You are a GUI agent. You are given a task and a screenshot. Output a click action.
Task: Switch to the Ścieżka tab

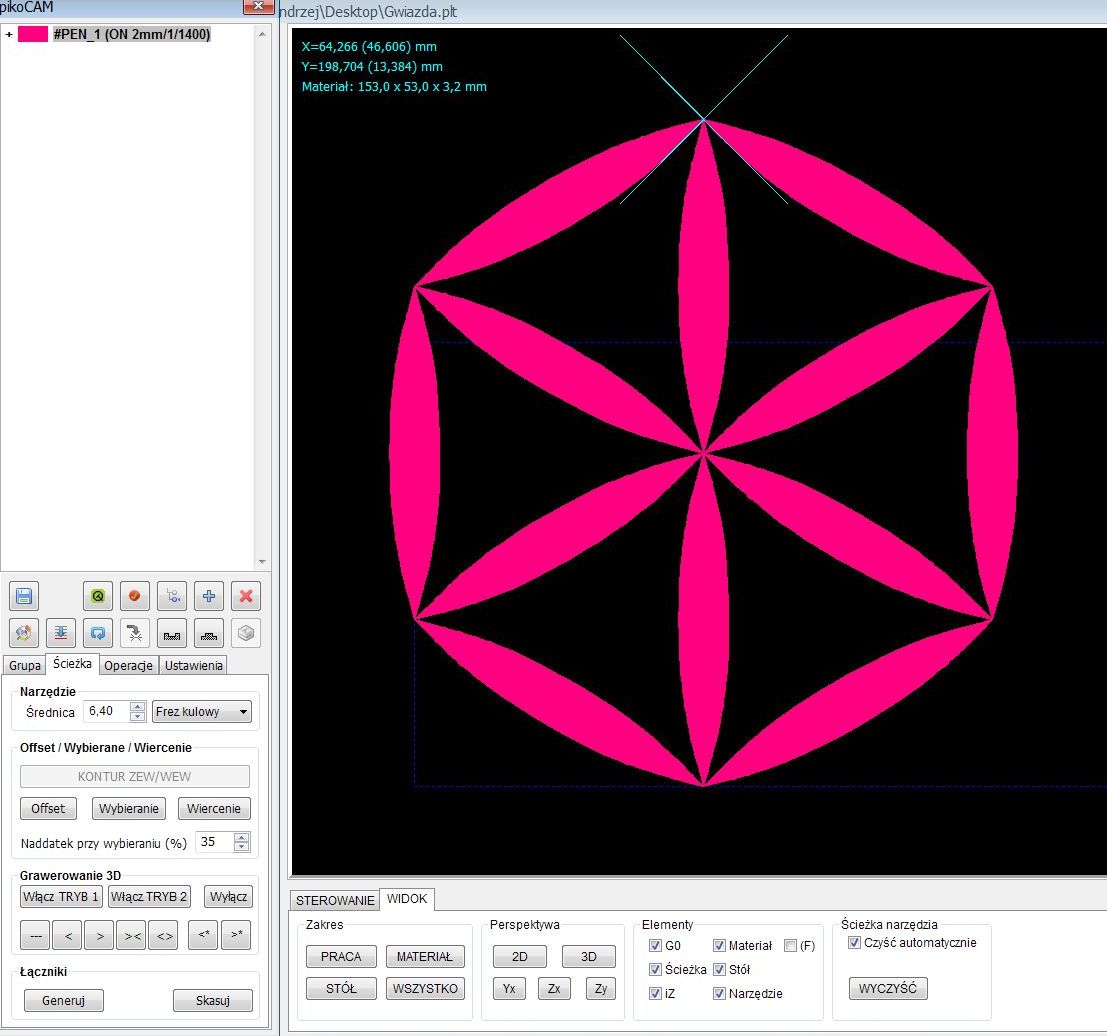coord(72,664)
